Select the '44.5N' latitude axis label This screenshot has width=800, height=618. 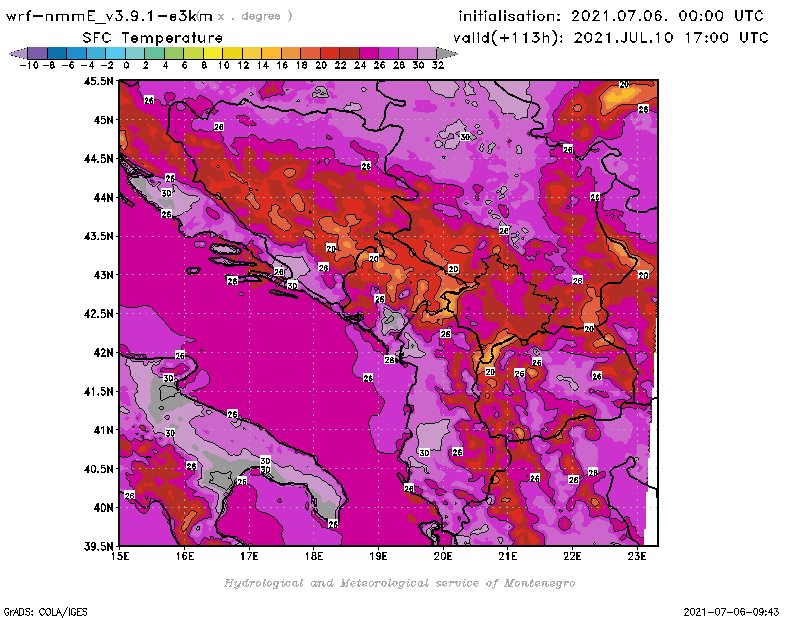click(x=98, y=159)
